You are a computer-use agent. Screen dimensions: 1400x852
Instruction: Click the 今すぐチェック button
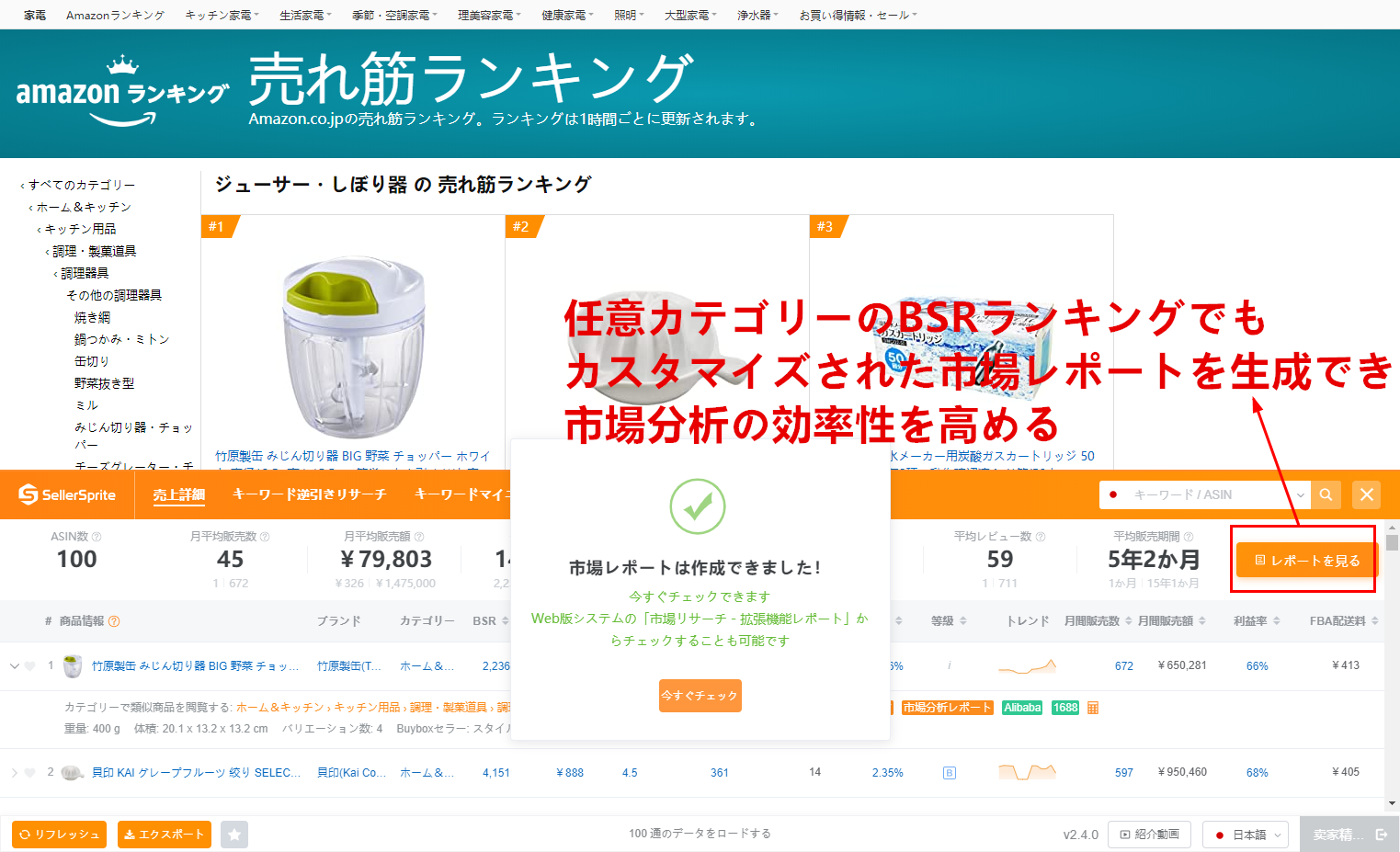(700, 696)
